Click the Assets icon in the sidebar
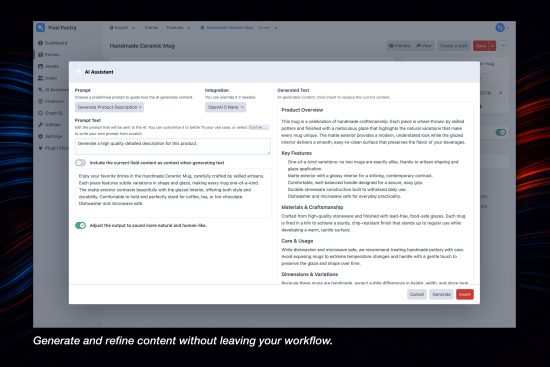The width and height of the screenshot is (550, 367). [x=40, y=66]
